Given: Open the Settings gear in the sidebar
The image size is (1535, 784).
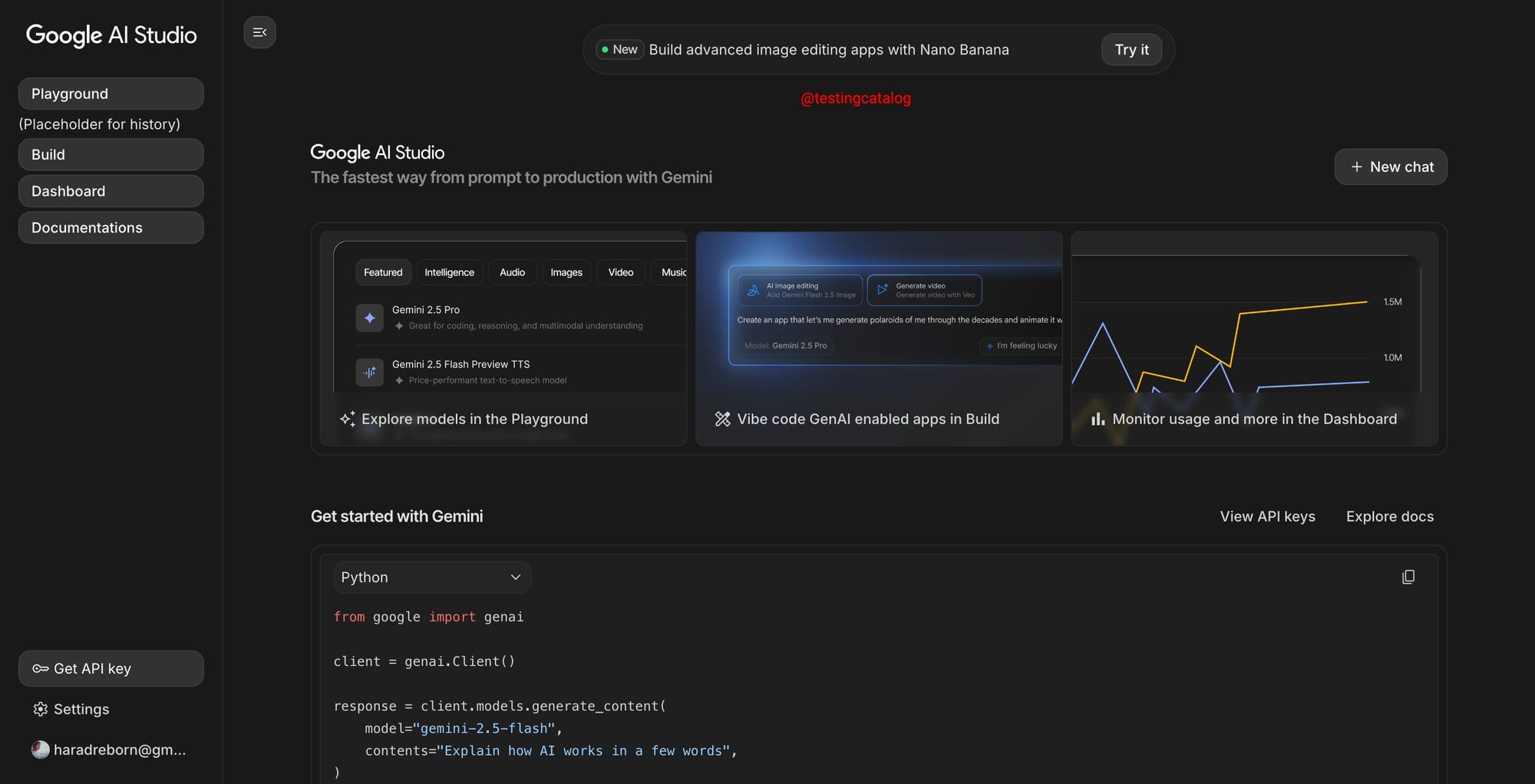Looking at the screenshot, I should pos(41,709).
